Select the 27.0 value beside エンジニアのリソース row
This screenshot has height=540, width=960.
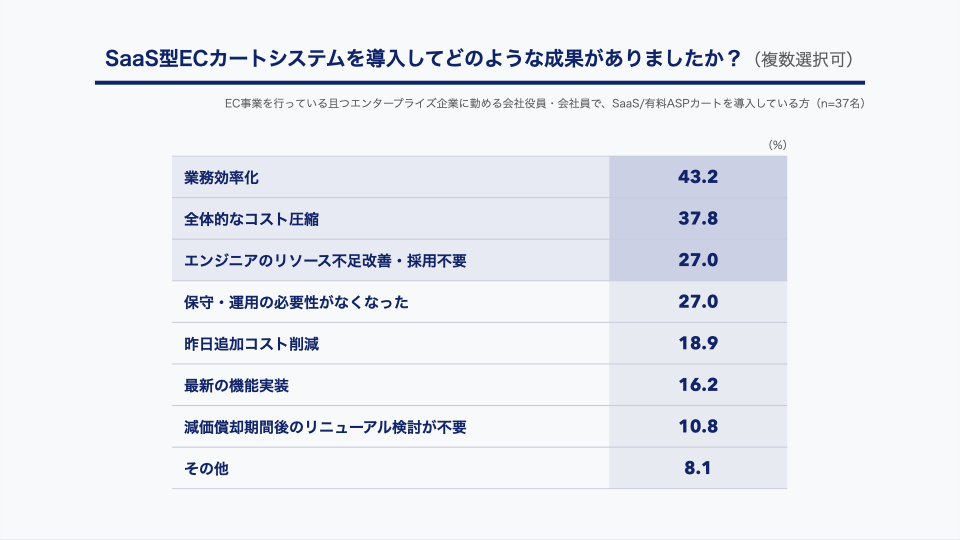click(x=698, y=260)
